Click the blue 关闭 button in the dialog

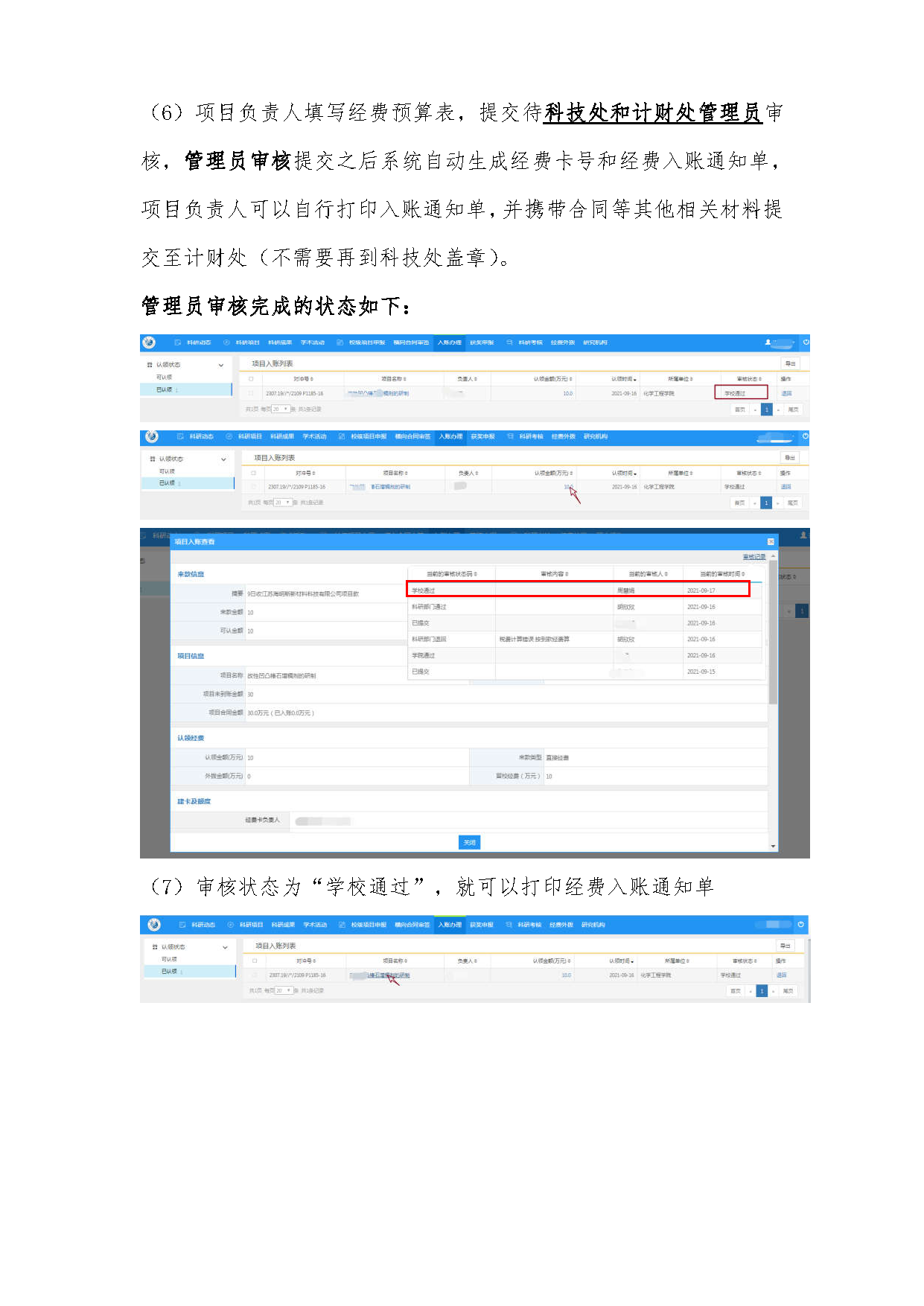click(x=469, y=842)
